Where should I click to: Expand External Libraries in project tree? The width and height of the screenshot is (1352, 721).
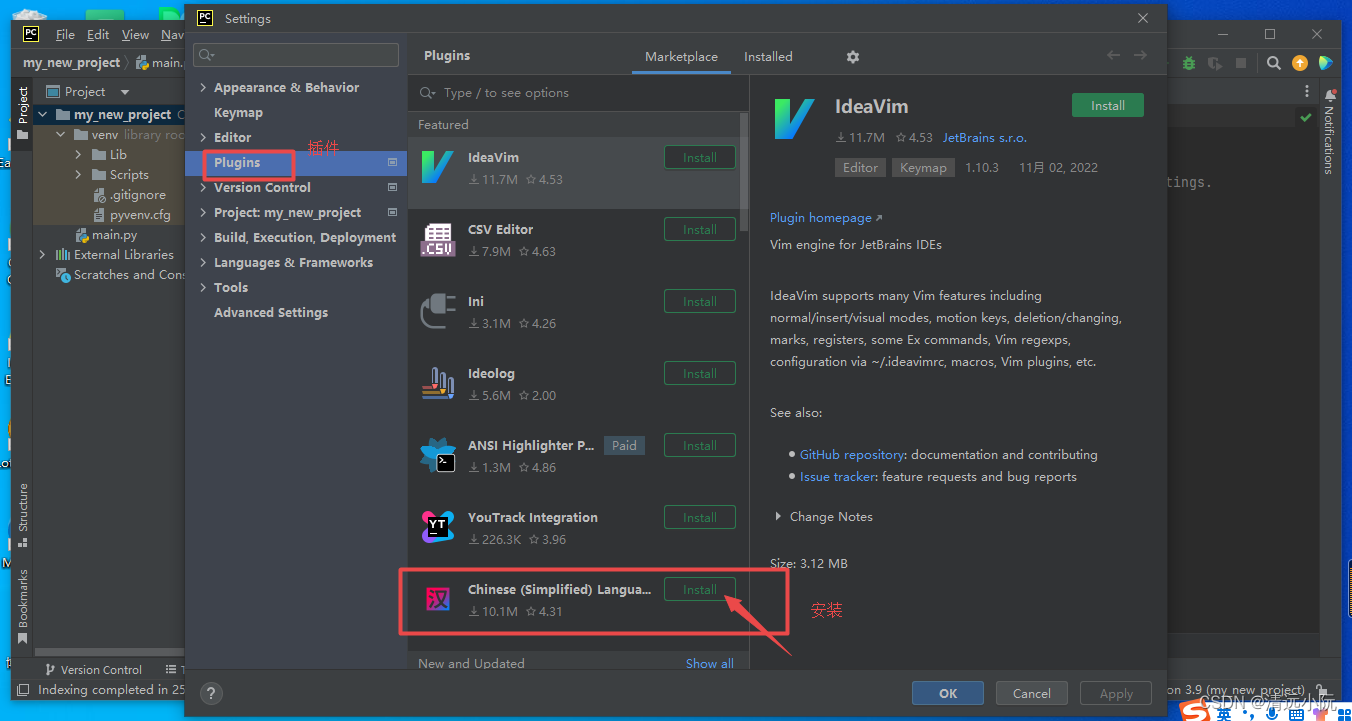[42, 255]
